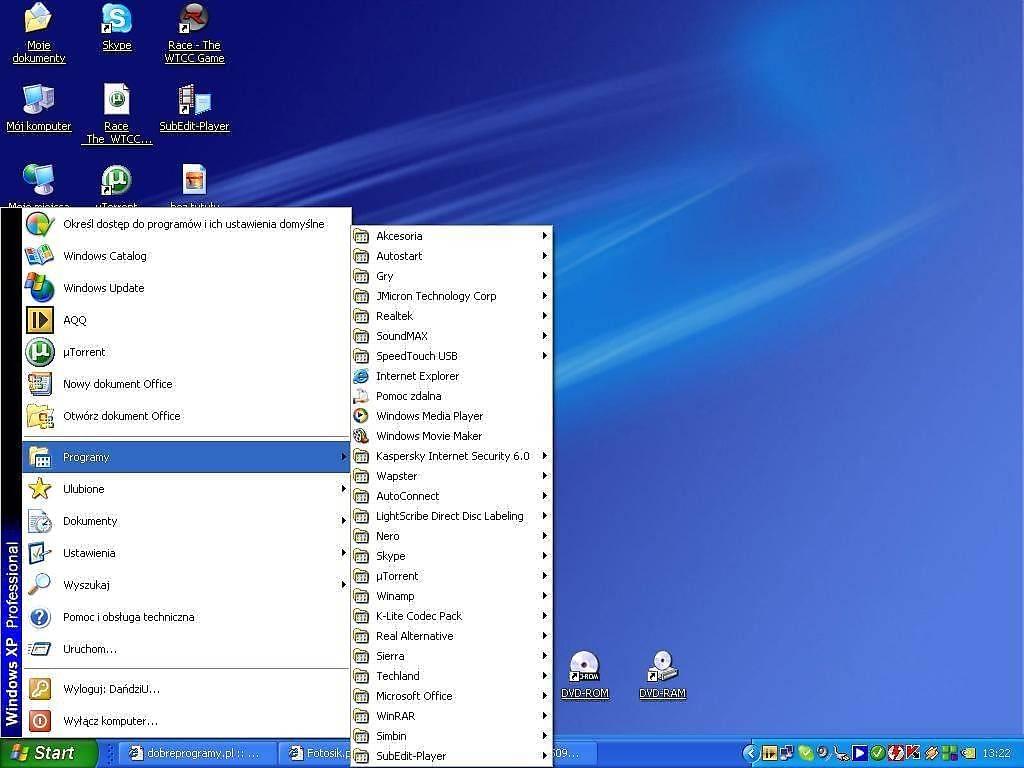Click JMicron Technology Corp entry
The height and width of the screenshot is (768, 1024).
point(451,296)
